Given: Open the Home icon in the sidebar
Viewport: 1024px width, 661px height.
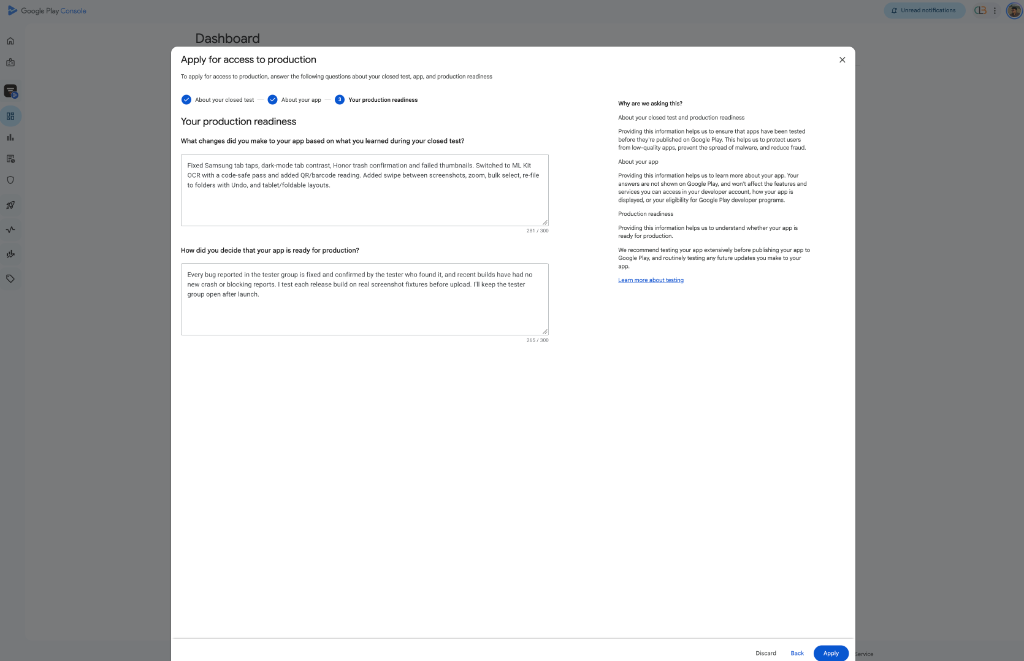Looking at the screenshot, I should [x=10, y=41].
